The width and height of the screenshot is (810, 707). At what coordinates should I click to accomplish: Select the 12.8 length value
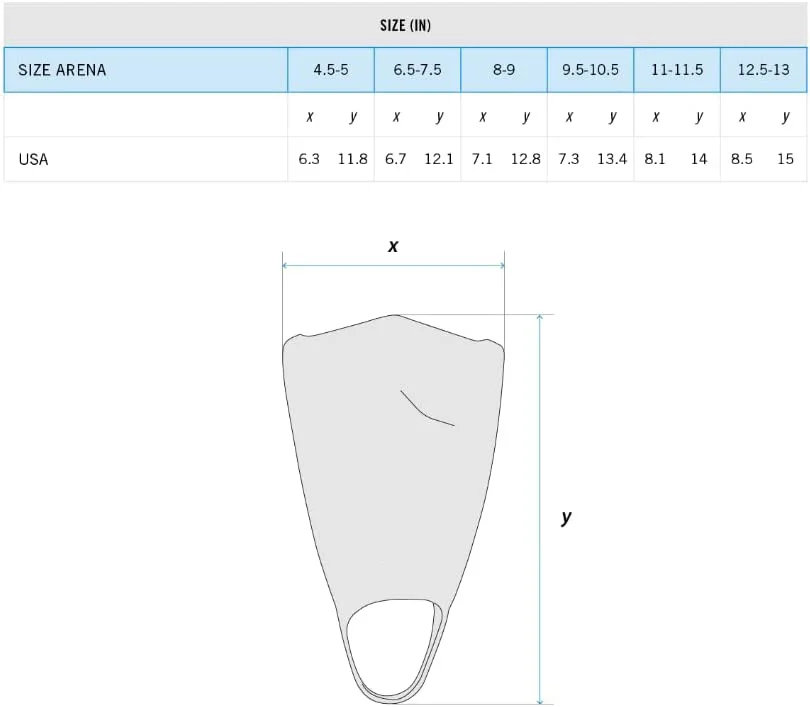click(525, 159)
